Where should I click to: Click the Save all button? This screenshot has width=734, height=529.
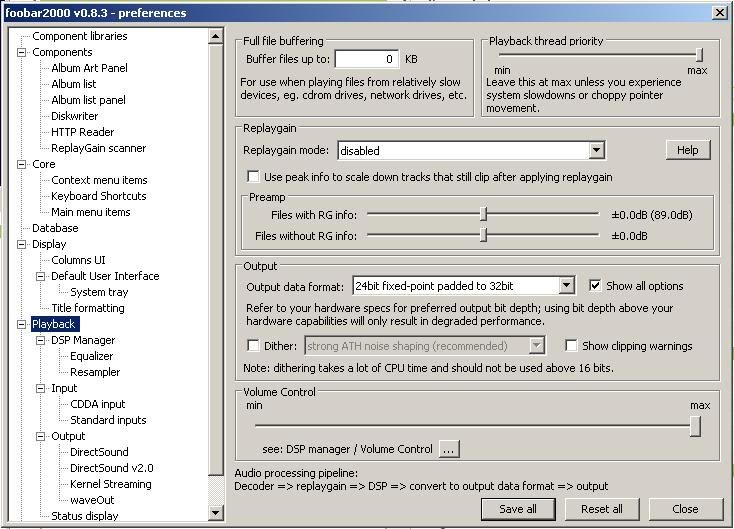pyautogui.click(x=518, y=509)
